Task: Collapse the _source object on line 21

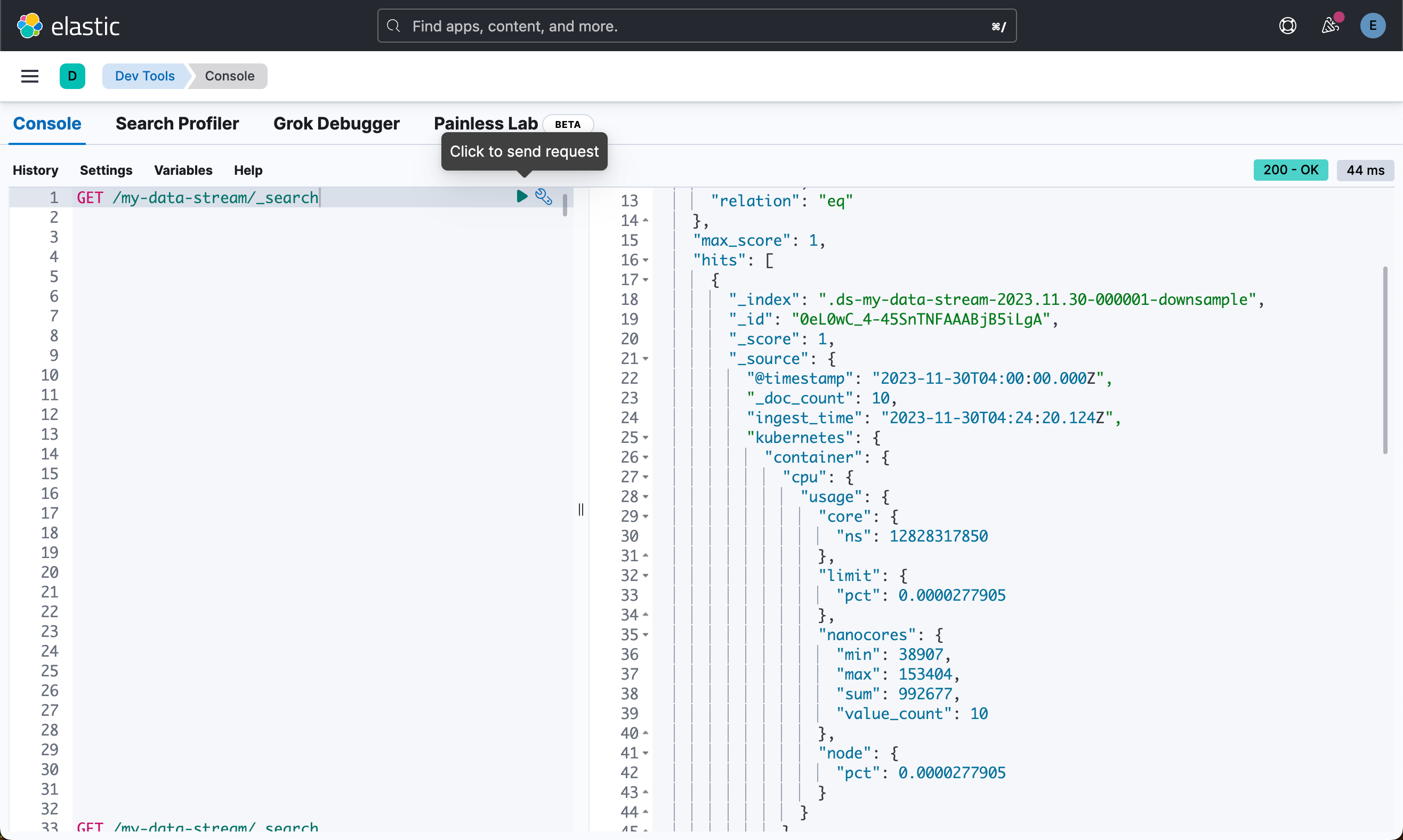Action: 644,358
